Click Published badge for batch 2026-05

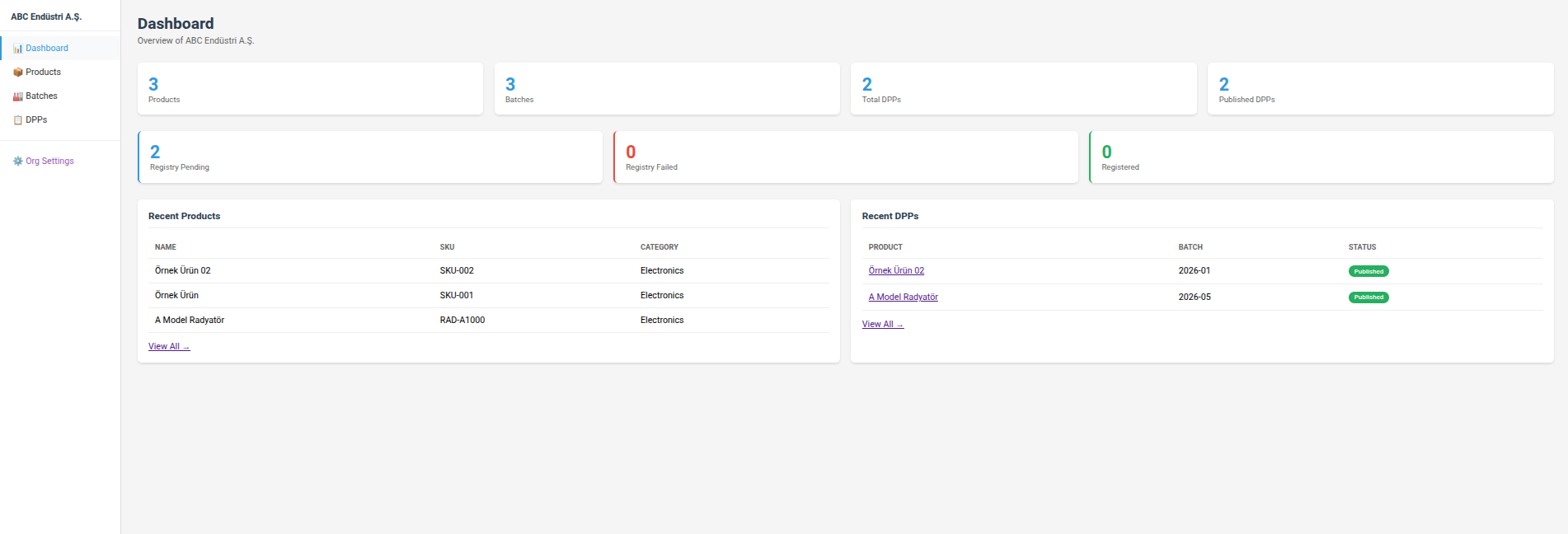pos(1368,297)
